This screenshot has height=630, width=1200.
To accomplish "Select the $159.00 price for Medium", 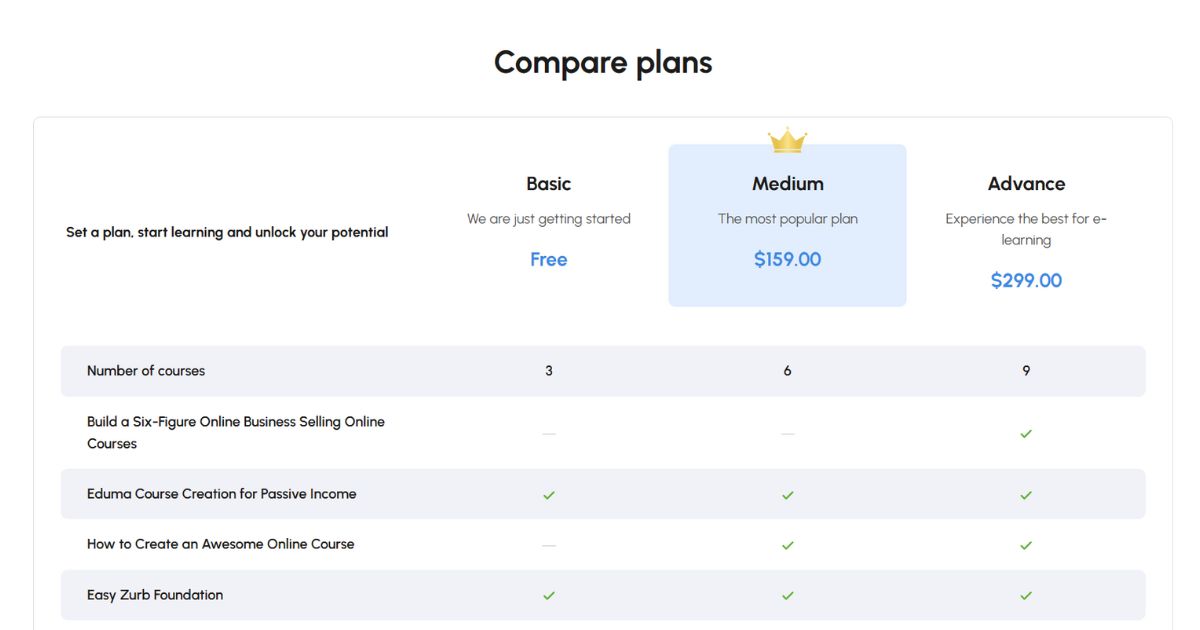I will (787, 259).
